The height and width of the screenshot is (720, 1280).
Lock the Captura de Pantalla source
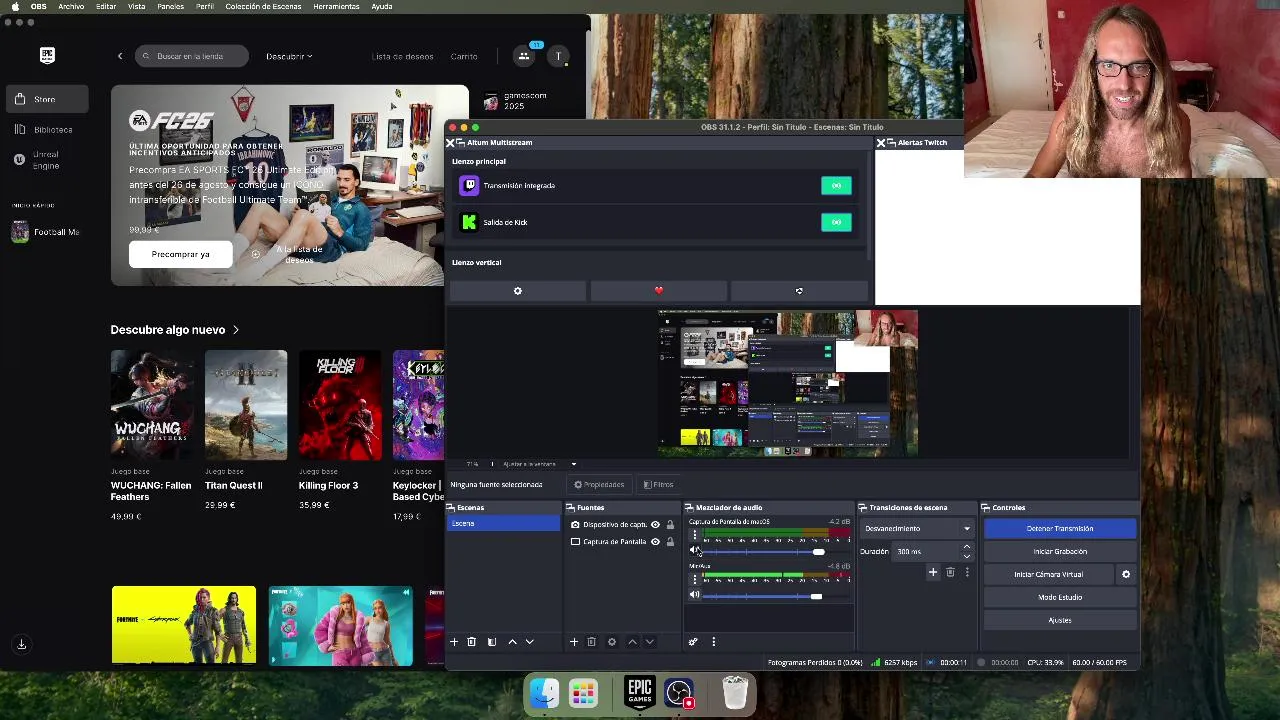670,542
